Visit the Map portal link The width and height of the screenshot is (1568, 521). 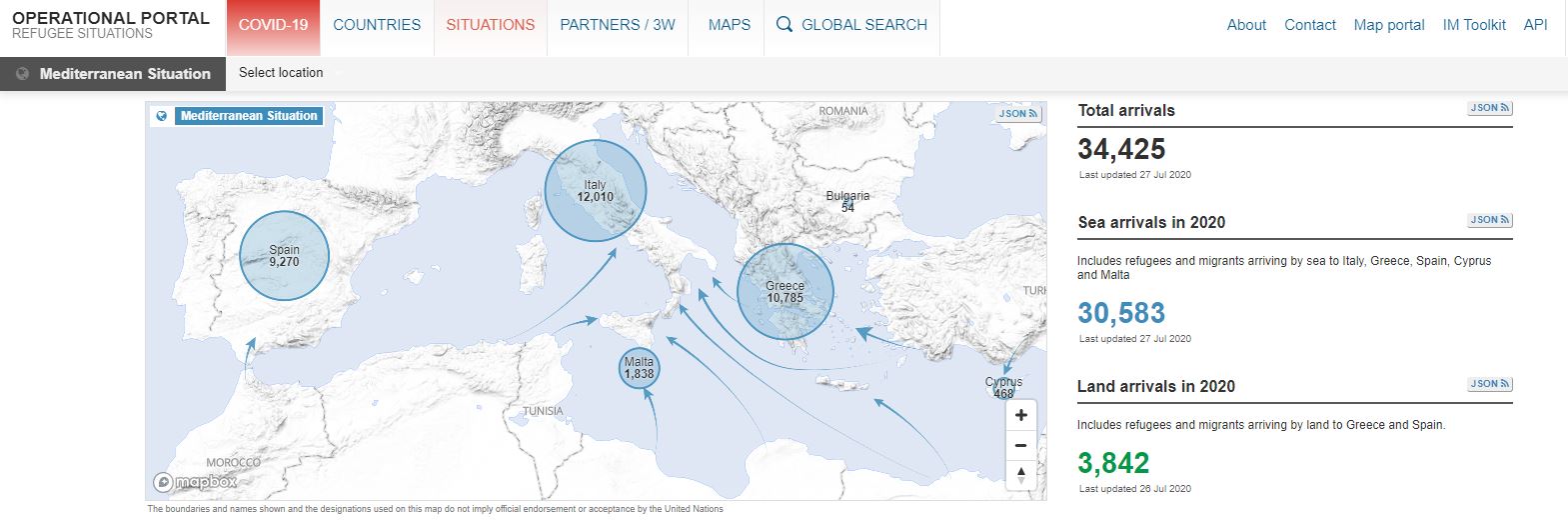(1389, 25)
